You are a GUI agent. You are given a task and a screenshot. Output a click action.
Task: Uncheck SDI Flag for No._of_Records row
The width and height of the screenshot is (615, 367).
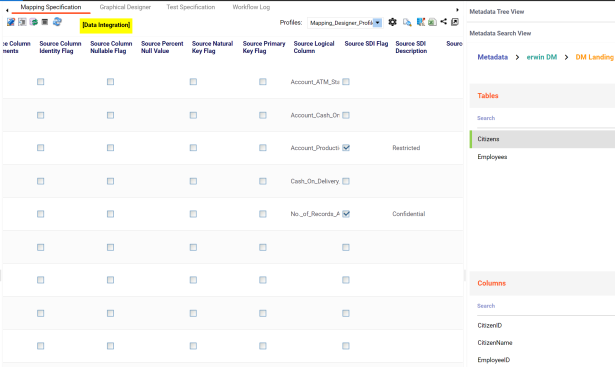coord(346,214)
